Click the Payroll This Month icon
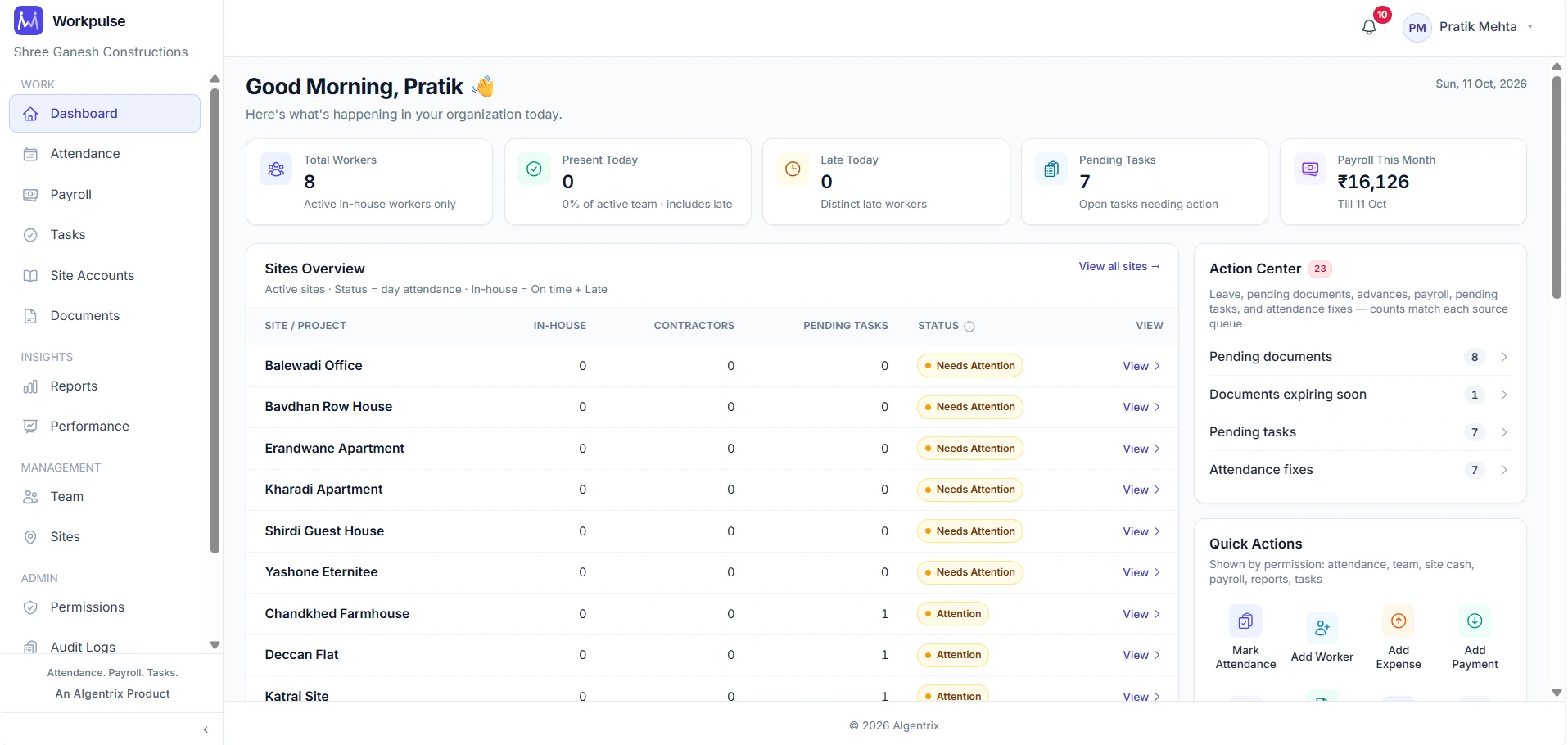This screenshot has height=745, width=1568. tap(1310, 169)
